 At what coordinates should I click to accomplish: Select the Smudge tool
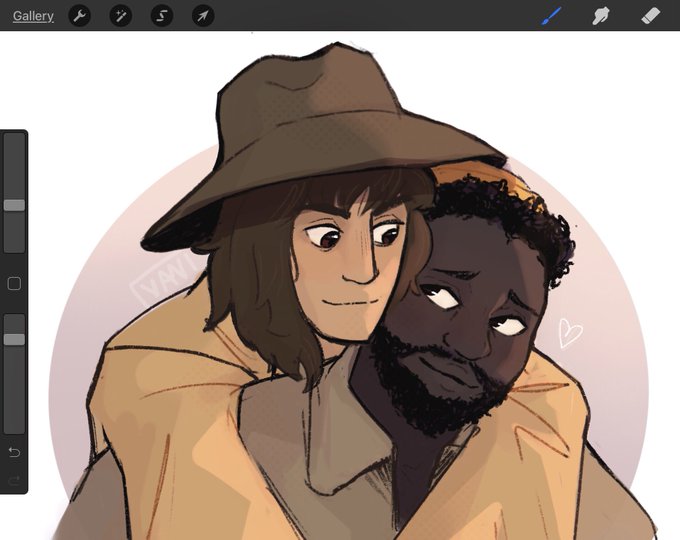point(601,16)
